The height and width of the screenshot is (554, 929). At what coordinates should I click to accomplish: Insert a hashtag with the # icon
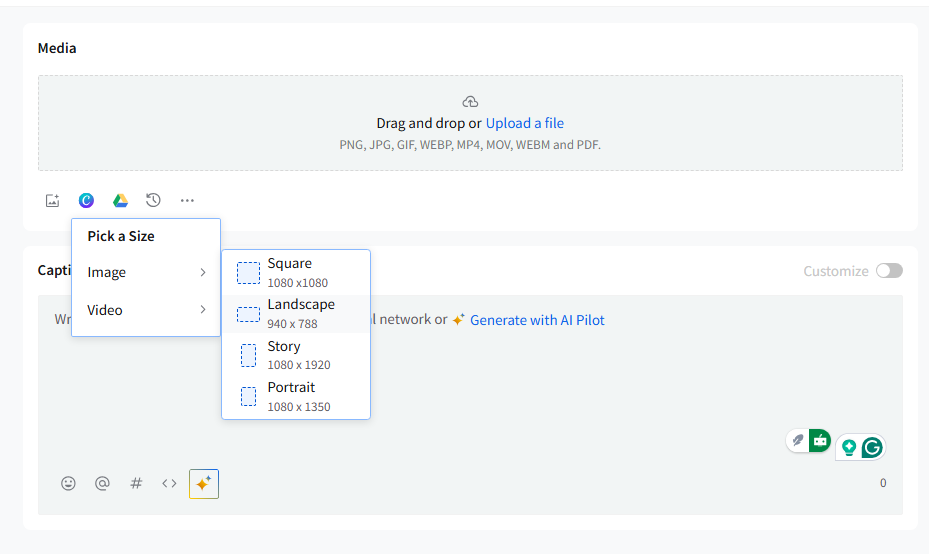pos(136,483)
